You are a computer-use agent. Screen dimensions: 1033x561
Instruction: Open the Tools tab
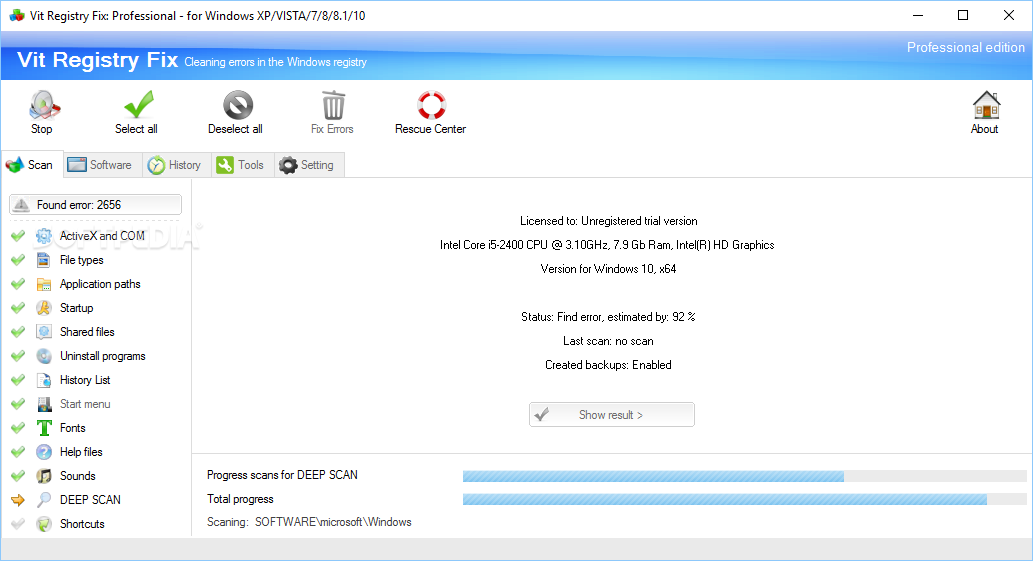(242, 165)
